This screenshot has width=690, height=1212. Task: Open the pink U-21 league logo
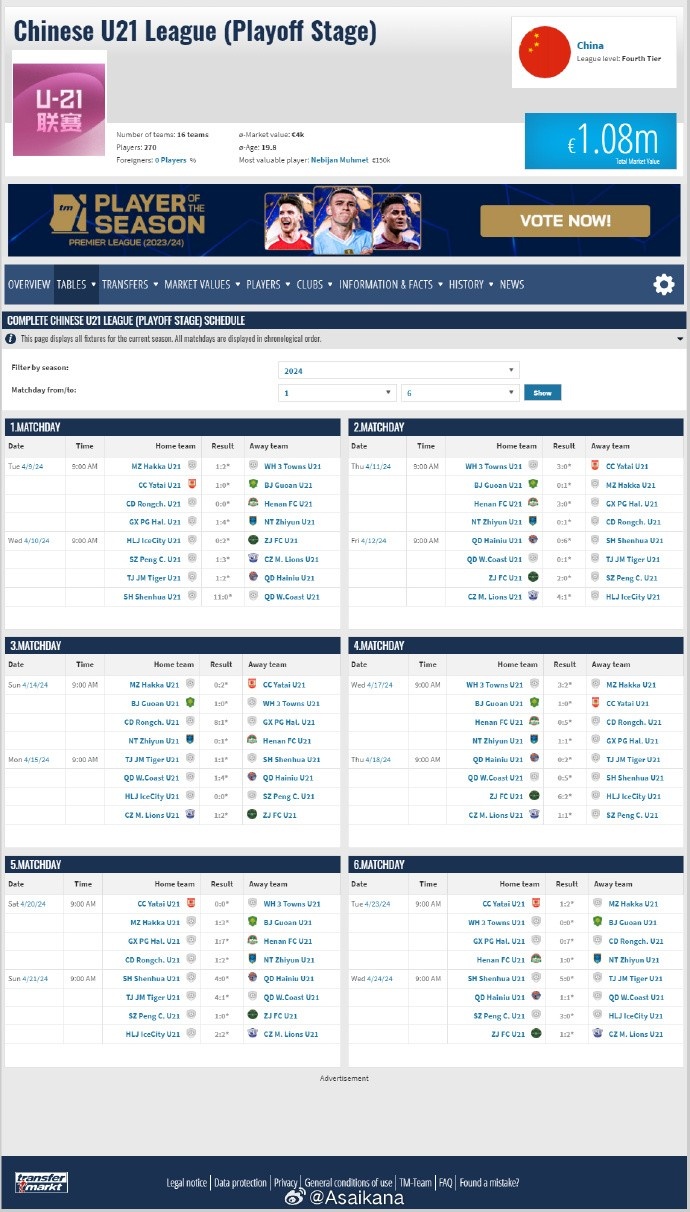click(x=59, y=109)
